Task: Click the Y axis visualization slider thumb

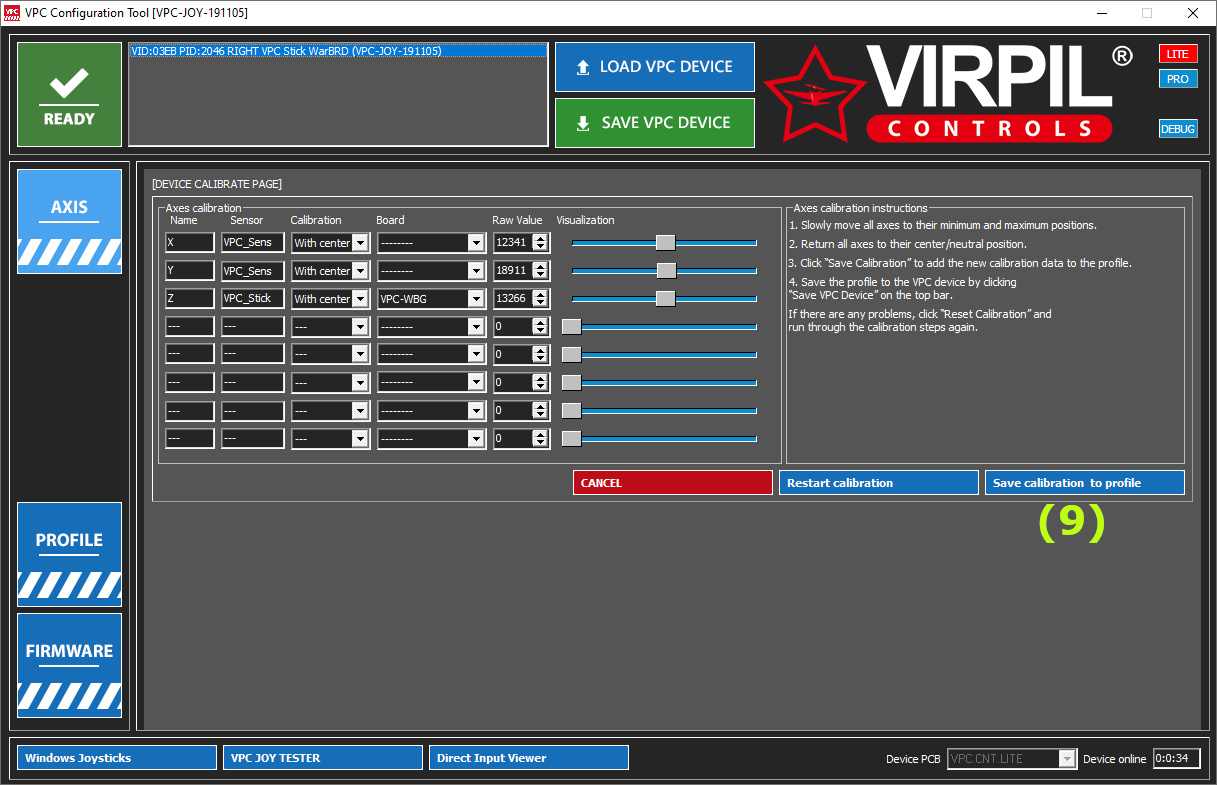Action: click(667, 271)
